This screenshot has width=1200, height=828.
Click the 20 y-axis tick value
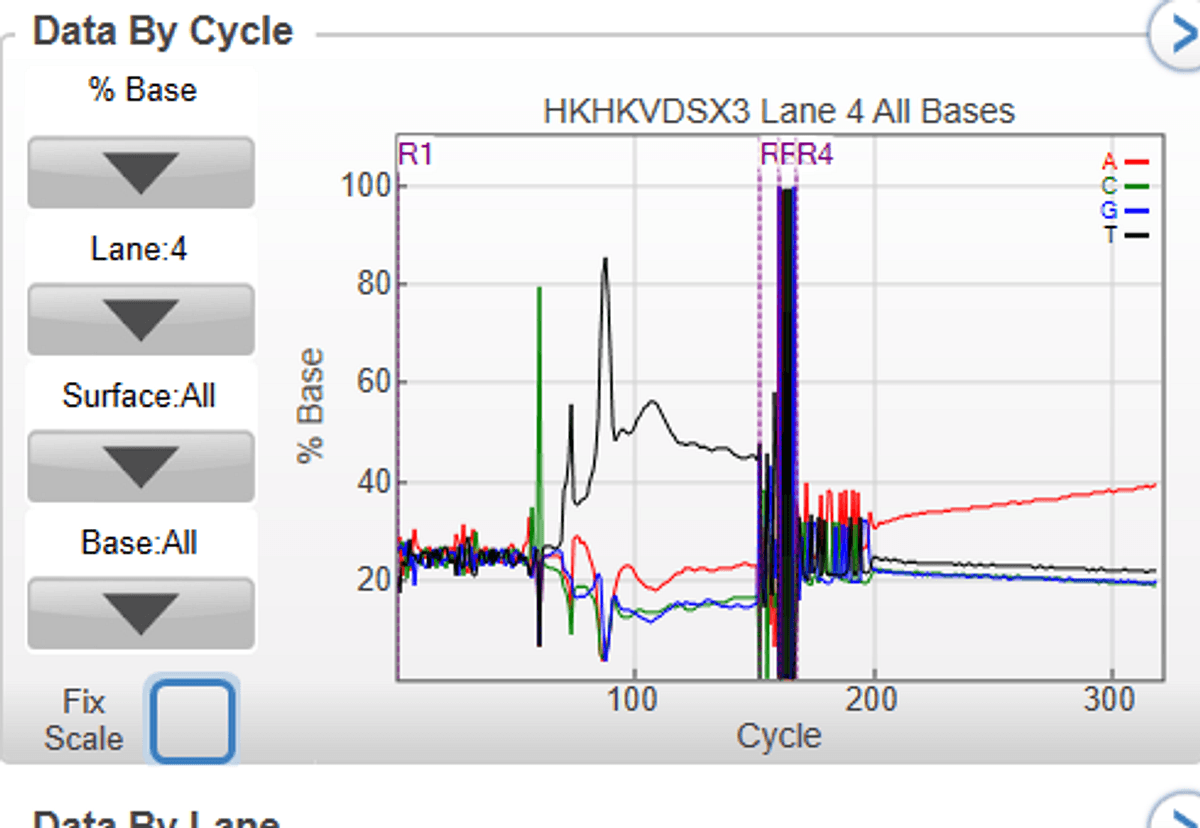[x=374, y=580]
